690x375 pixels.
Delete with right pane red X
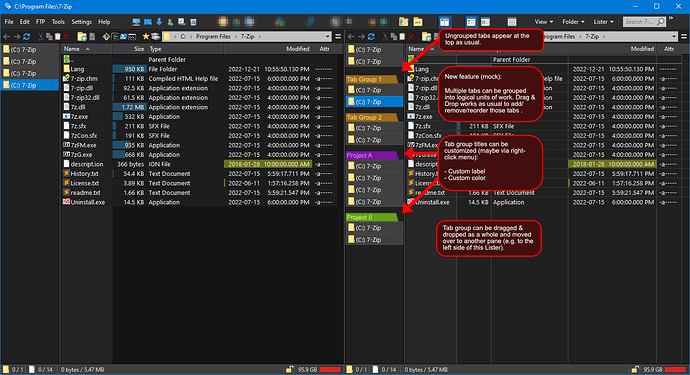coord(411,37)
